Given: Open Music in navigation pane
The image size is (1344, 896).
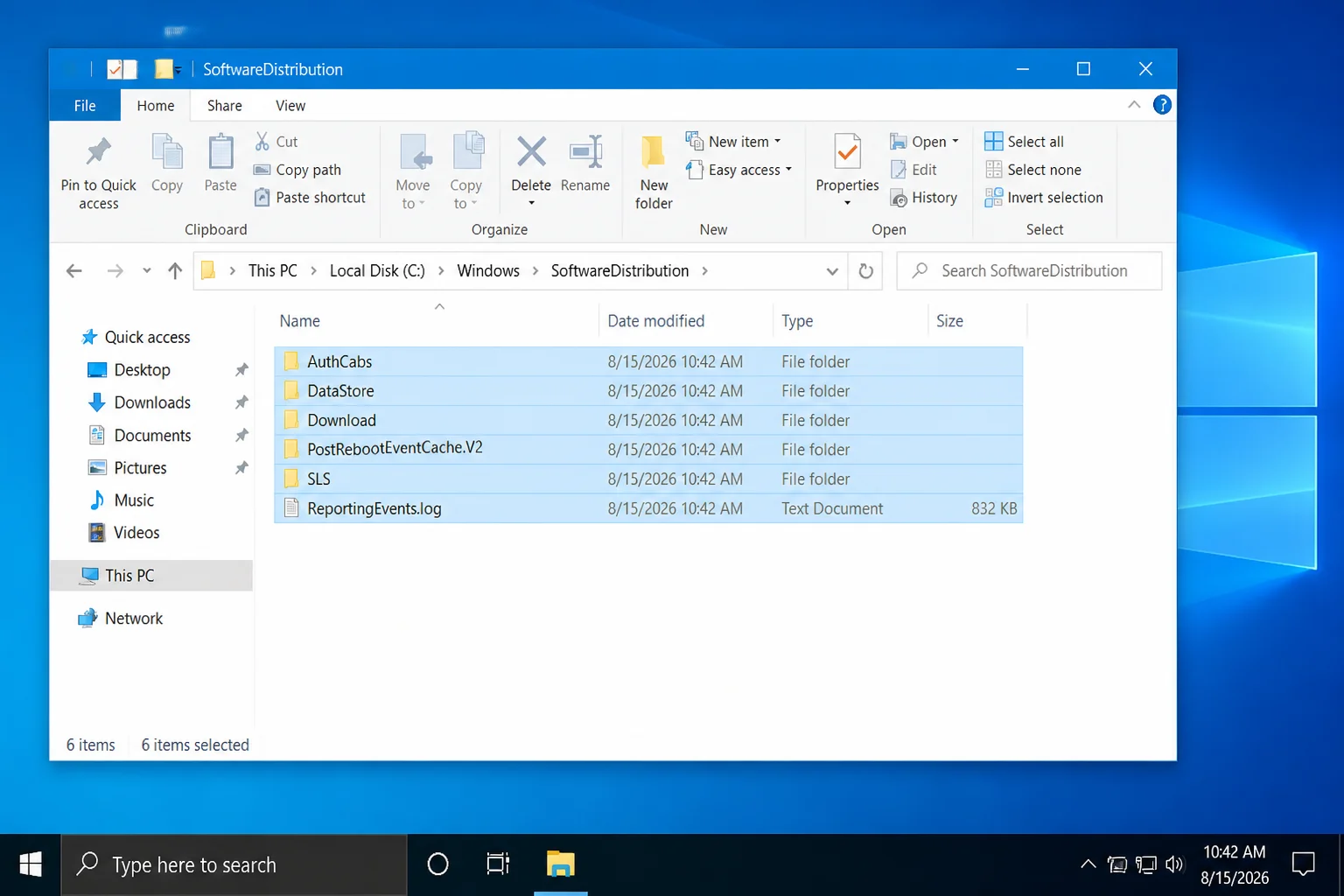Looking at the screenshot, I should [122, 500].
